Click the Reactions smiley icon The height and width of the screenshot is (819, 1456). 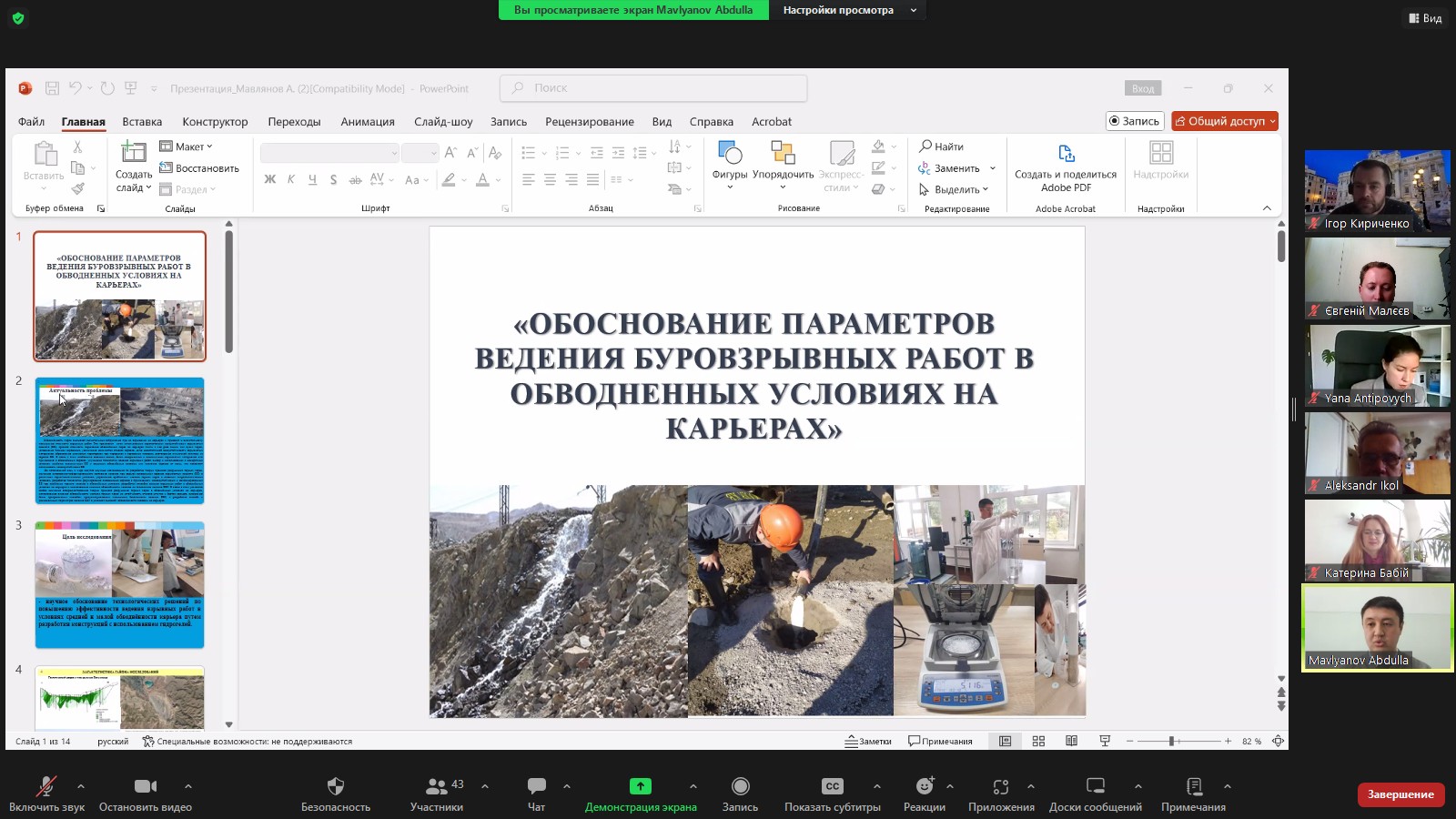click(x=924, y=786)
